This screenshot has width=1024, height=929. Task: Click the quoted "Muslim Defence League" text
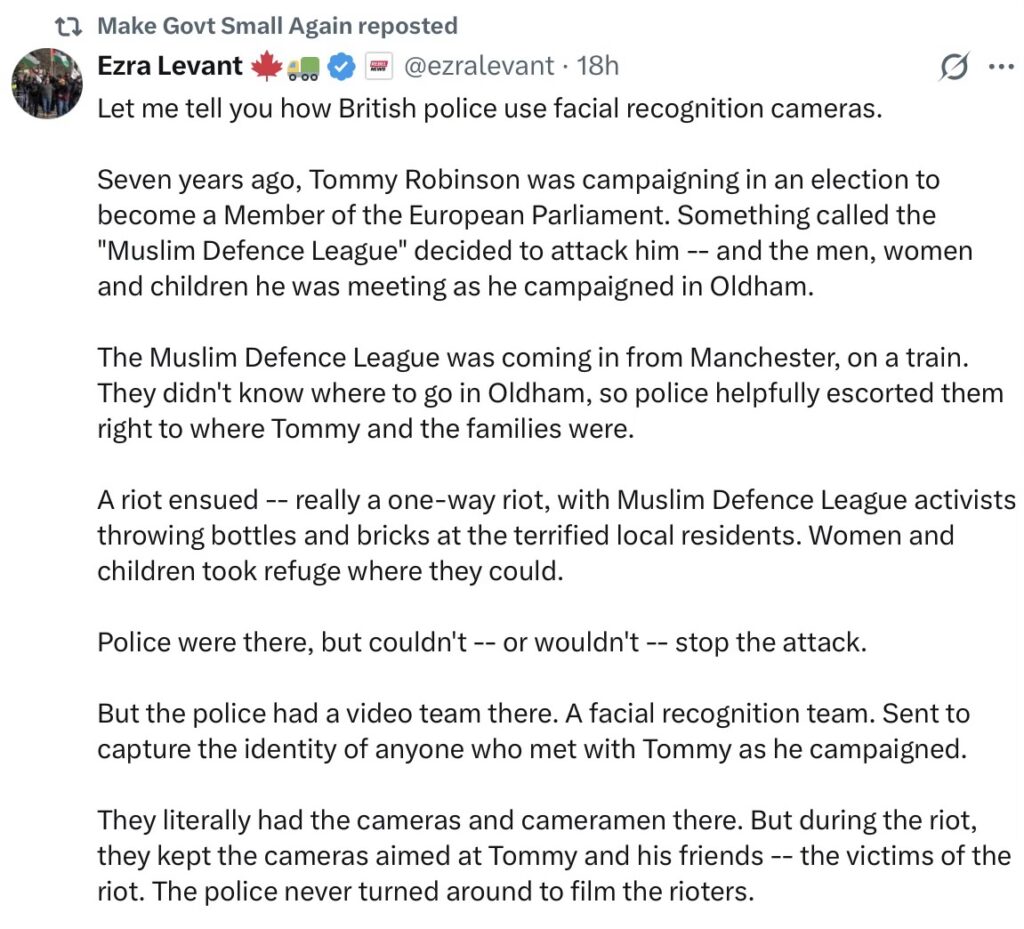tap(249, 251)
